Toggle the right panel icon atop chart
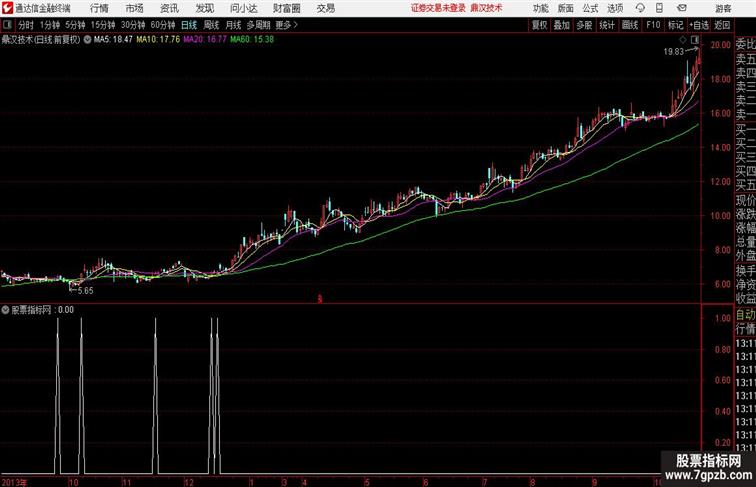Viewport: 756px width, 487px height. [x=695, y=40]
